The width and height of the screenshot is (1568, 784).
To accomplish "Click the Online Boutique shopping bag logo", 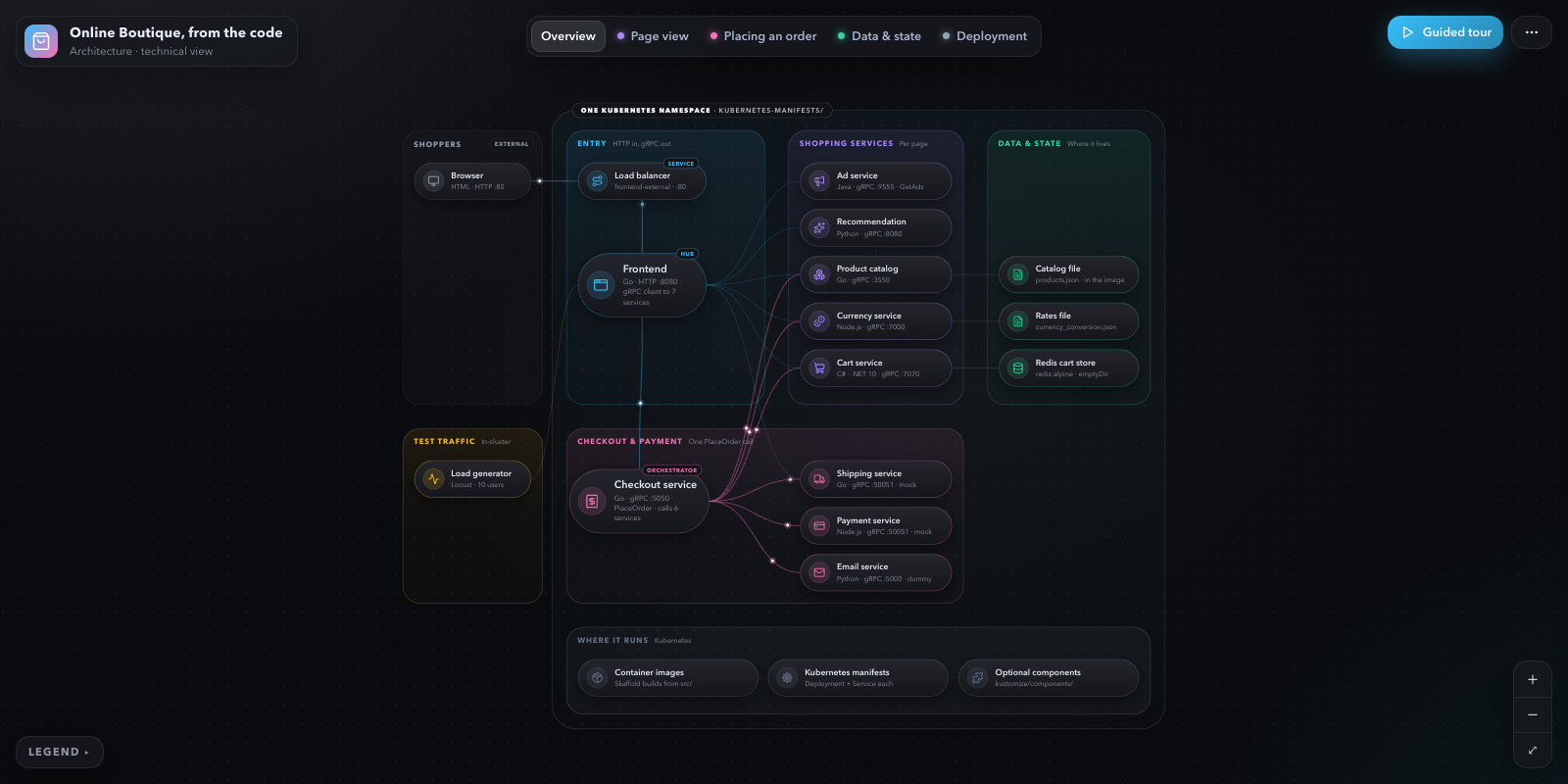I will click(x=41, y=41).
